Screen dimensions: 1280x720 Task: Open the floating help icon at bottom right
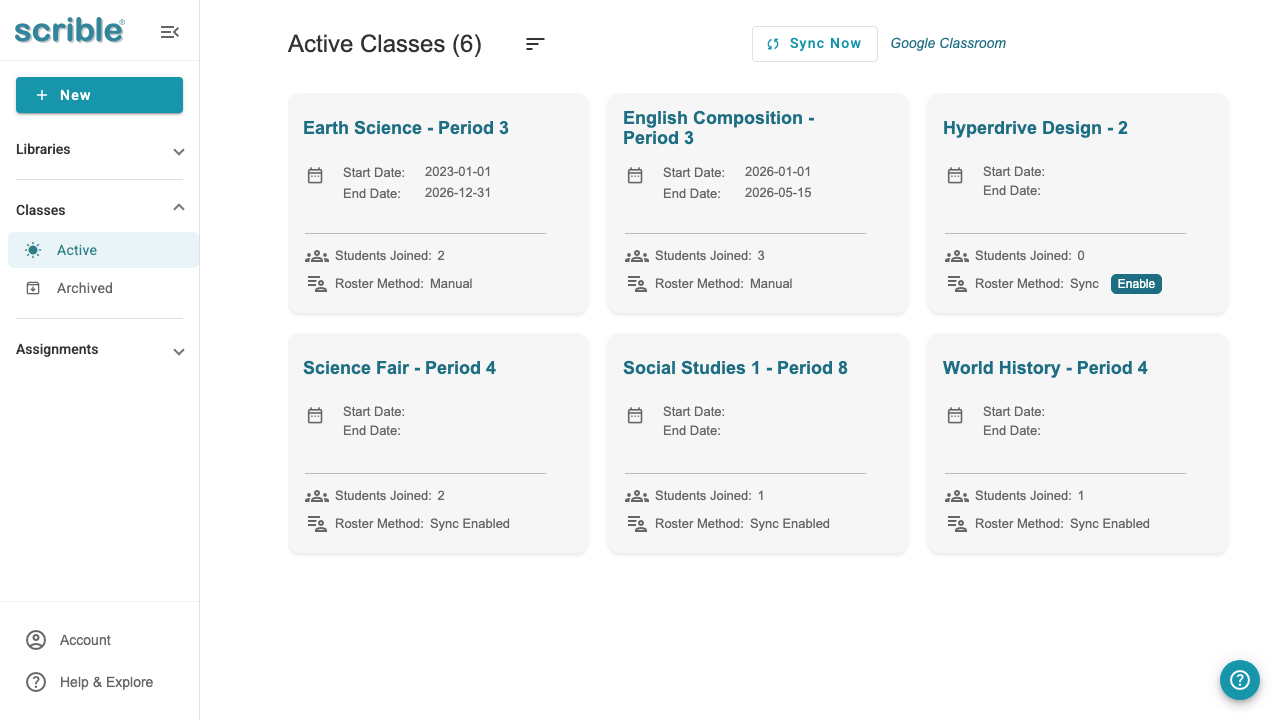click(1240, 680)
